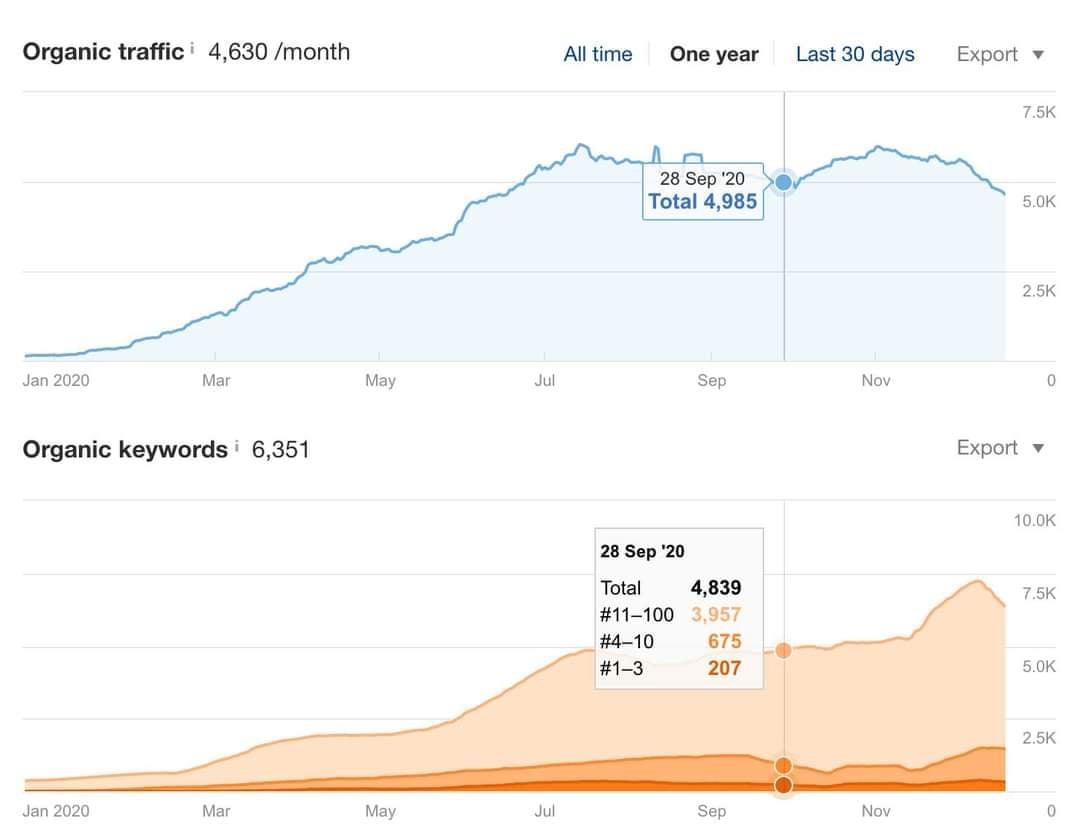Click '28 Sep '20' date in keywords tooltip
The width and height of the screenshot is (1080, 827).
click(642, 551)
